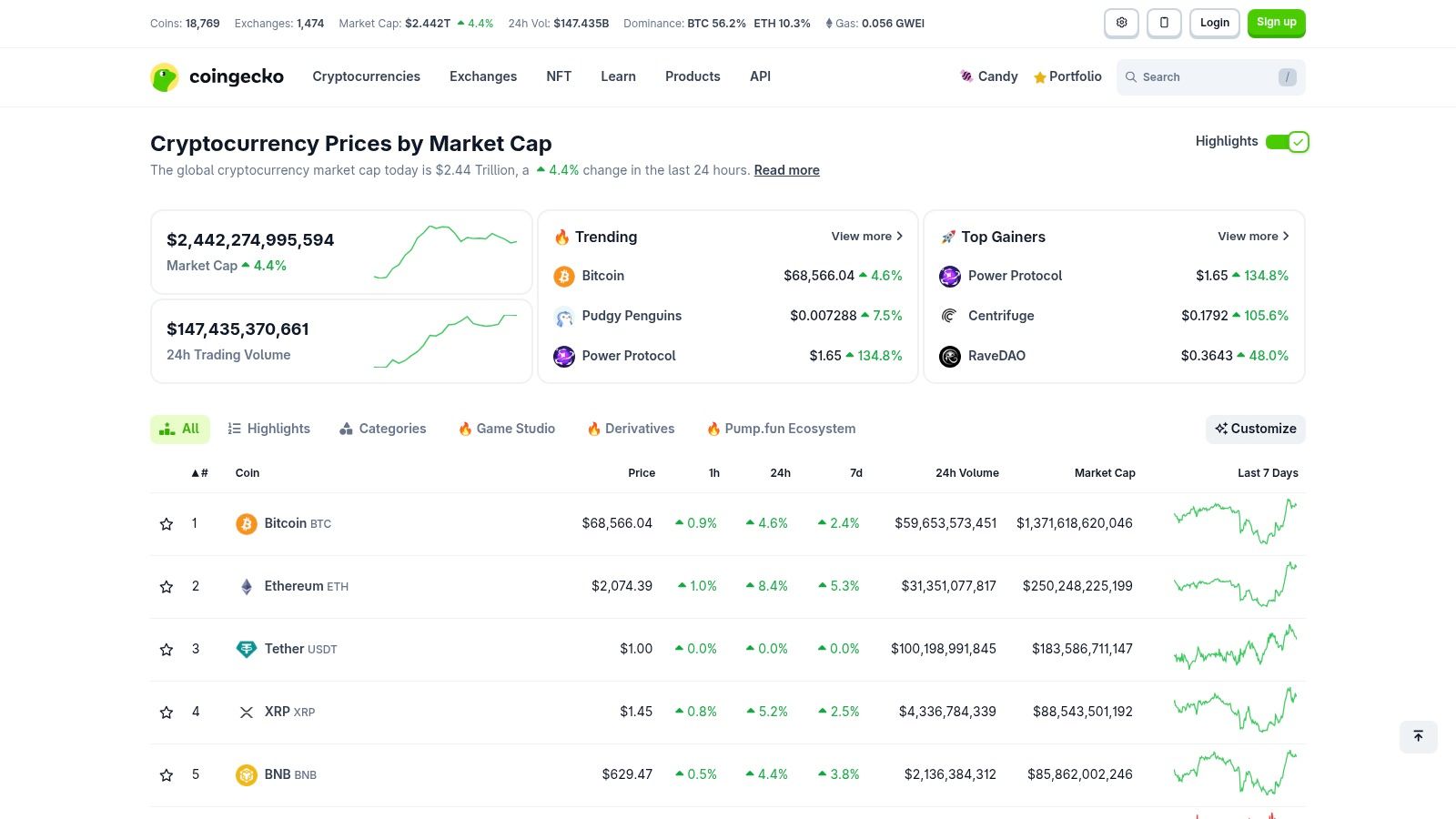Open the Read more link
Viewport: 1456px width, 819px height.
tap(786, 170)
